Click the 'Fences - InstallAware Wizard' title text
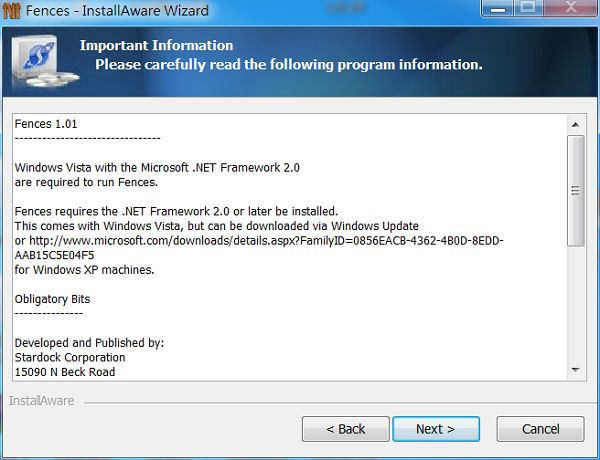The image size is (600, 460). 117,11
